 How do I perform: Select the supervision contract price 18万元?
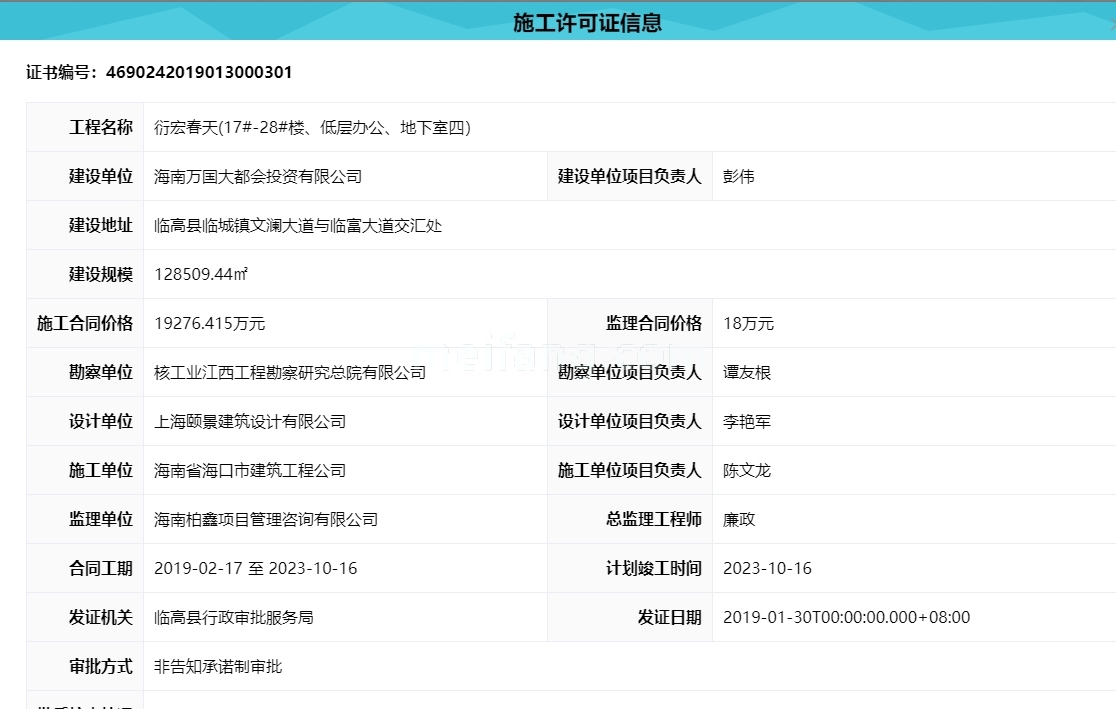click(x=746, y=323)
